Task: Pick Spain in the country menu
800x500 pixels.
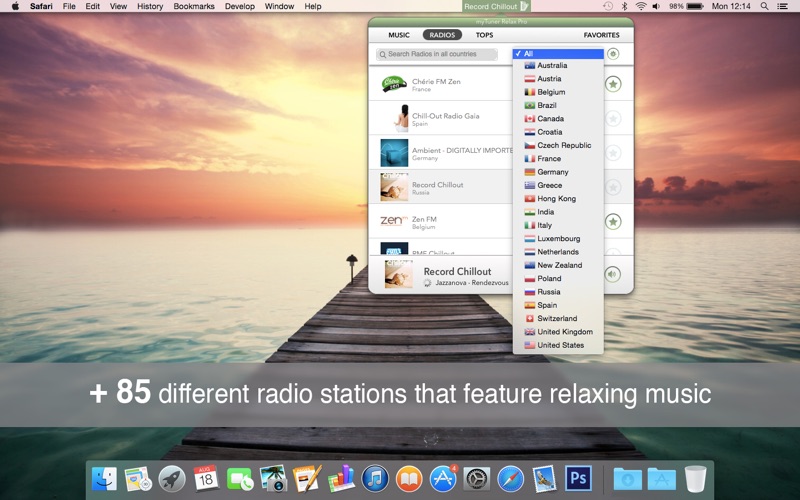Action: (x=558, y=305)
